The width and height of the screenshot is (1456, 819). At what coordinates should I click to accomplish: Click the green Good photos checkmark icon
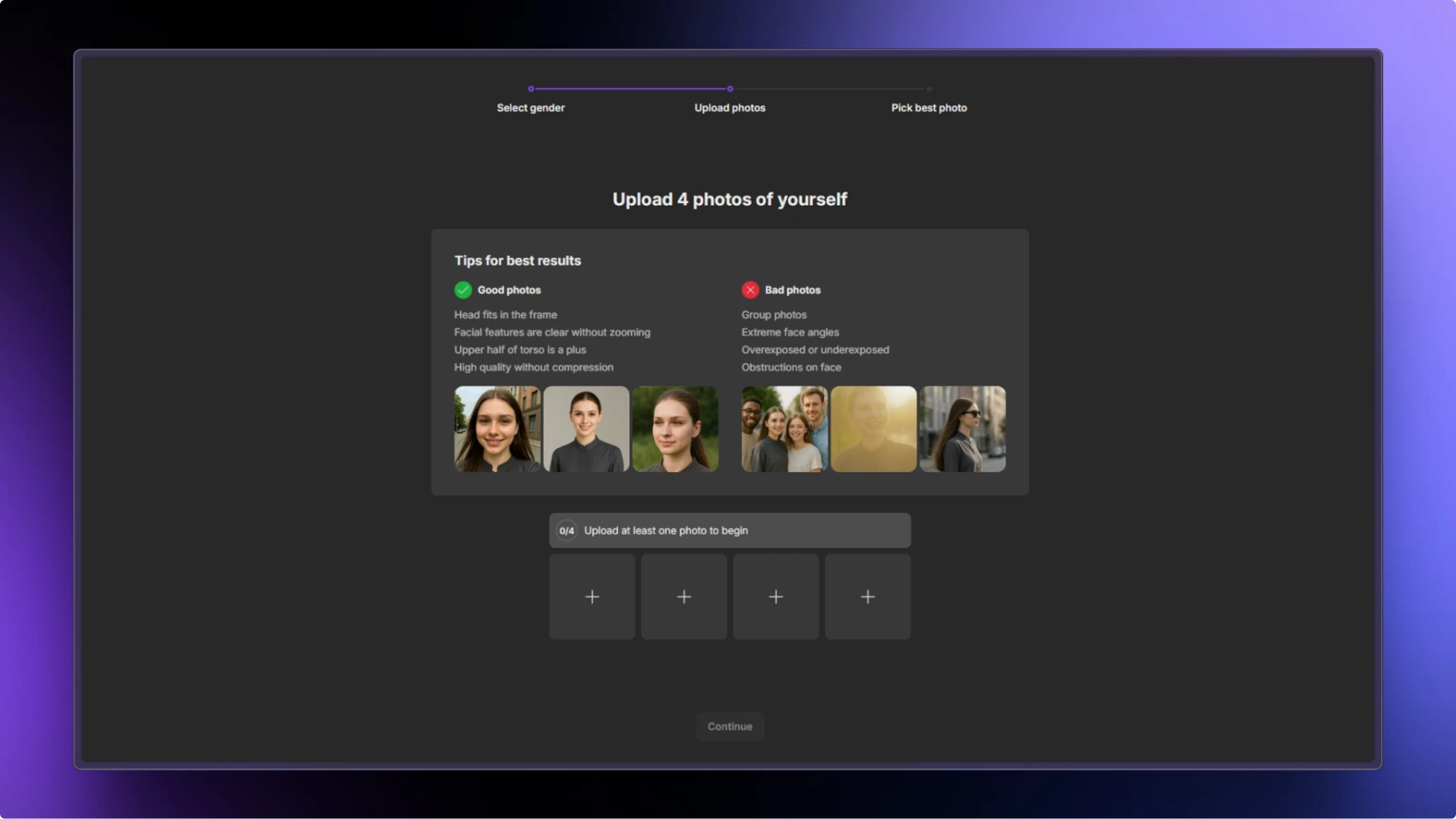pyautogui.click(x=463, y=289)
